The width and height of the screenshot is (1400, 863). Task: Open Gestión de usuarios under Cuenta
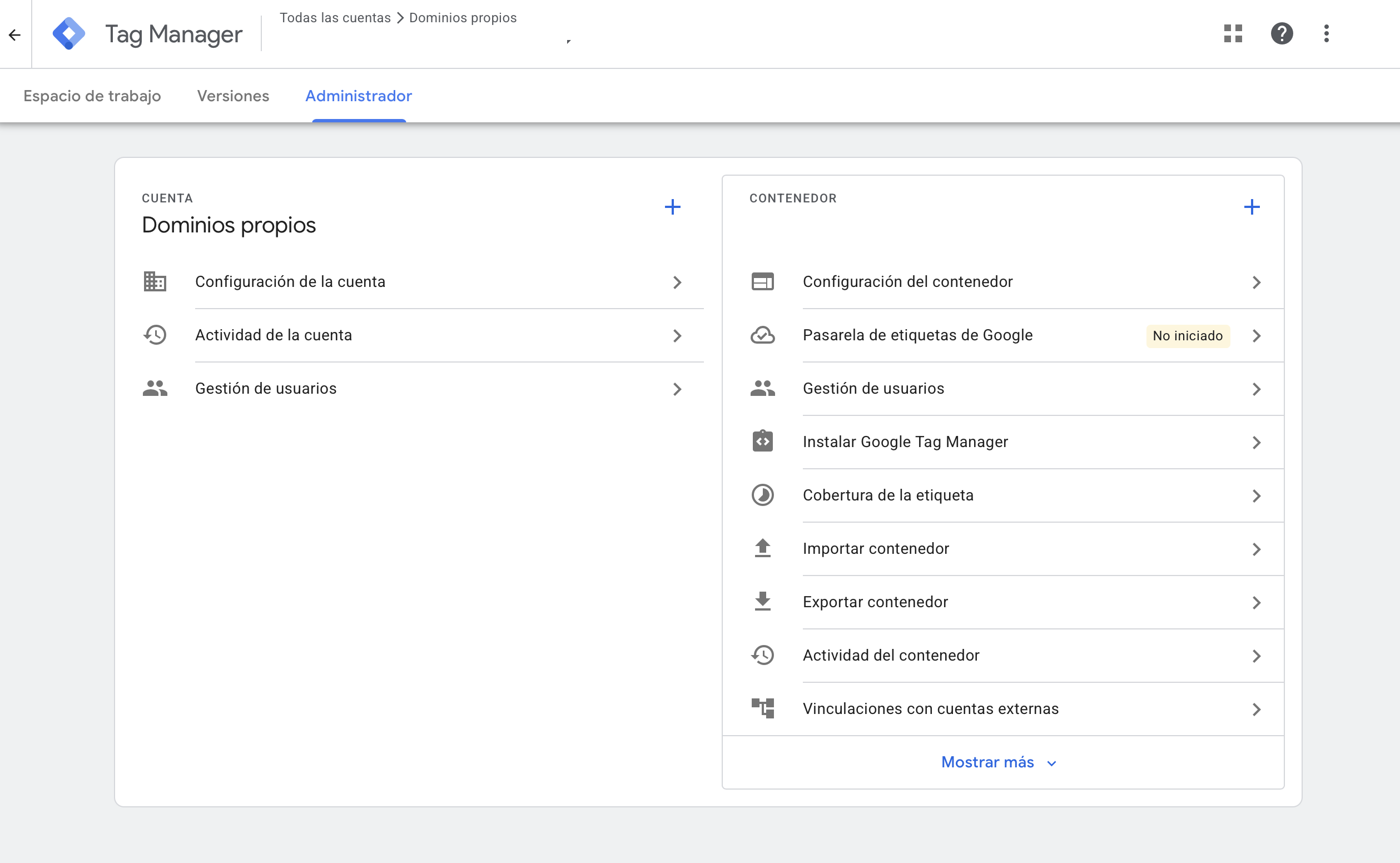click(x=423, y=389)
